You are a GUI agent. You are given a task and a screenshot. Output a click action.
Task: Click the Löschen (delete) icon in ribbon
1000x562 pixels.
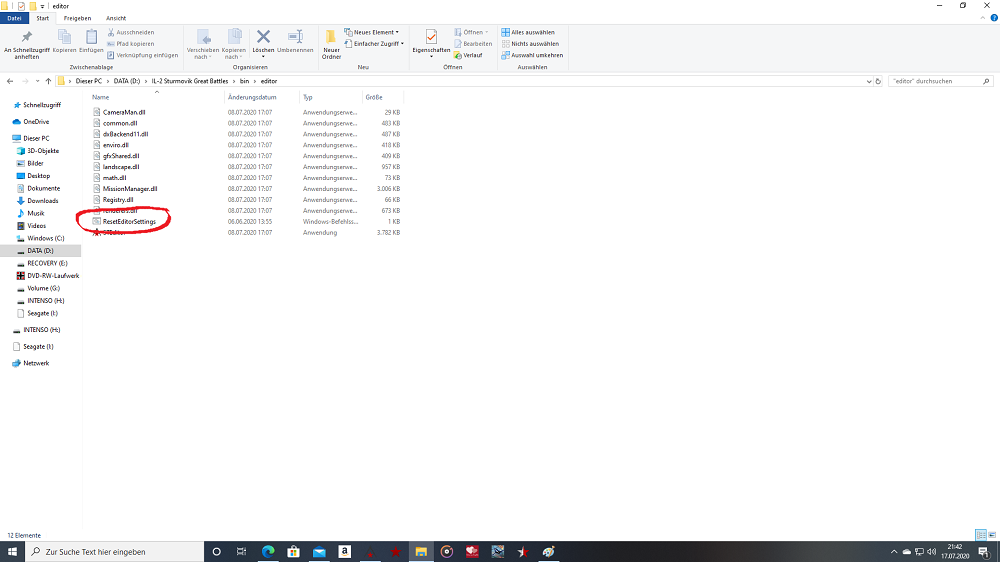pyautogui.click(x=264, y=38)
